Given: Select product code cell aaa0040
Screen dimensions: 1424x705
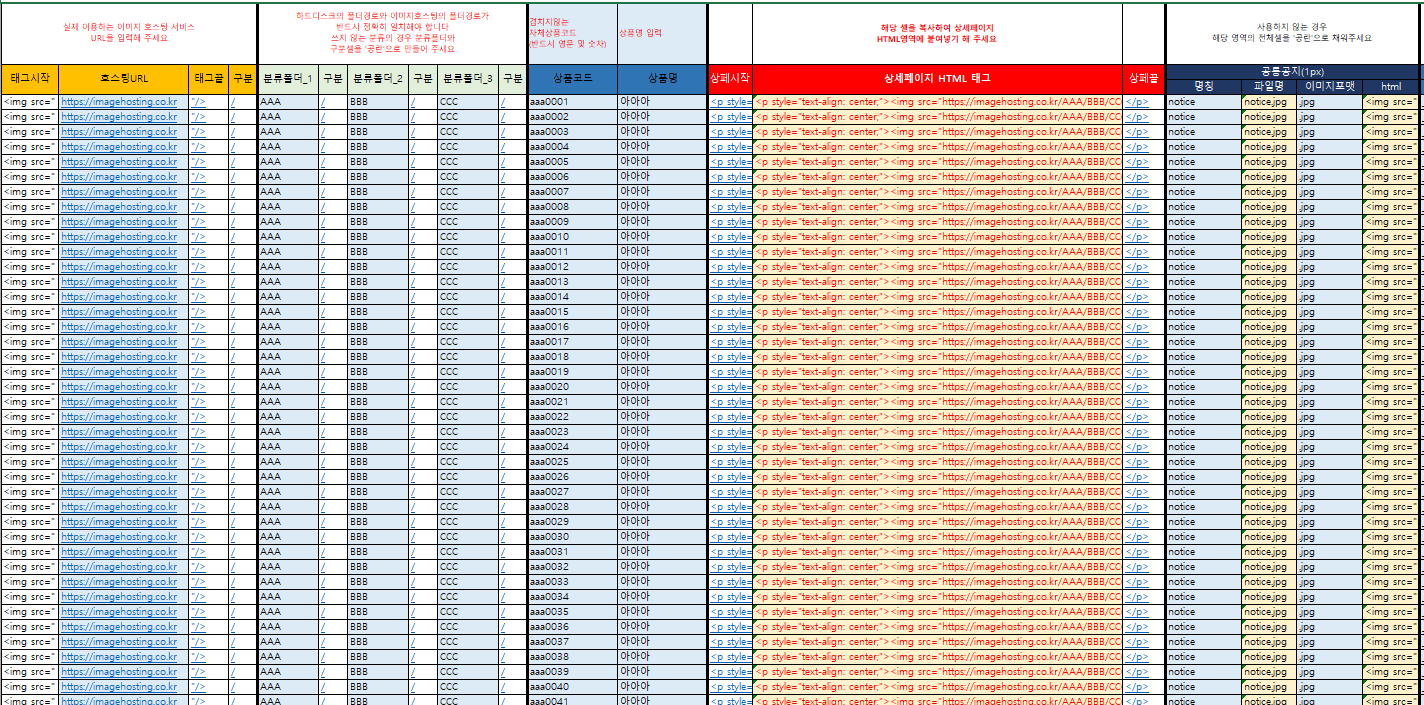Looking at the screenshot, I should point(573,687).
